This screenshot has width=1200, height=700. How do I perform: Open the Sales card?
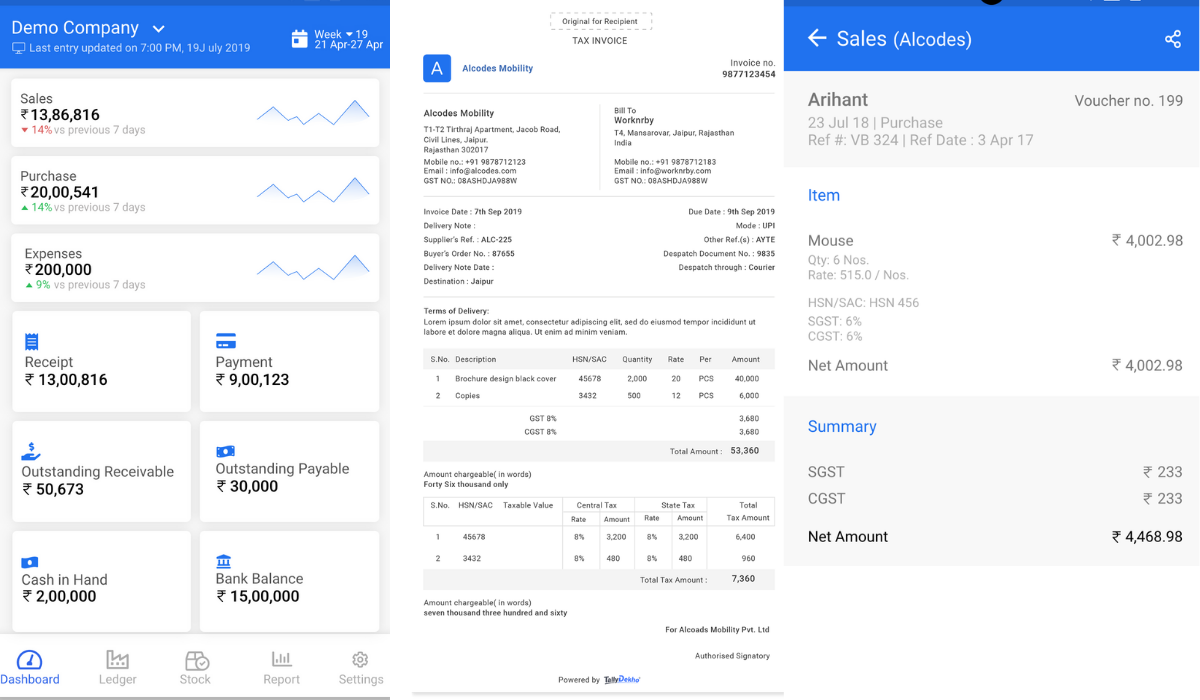[195, 114]
